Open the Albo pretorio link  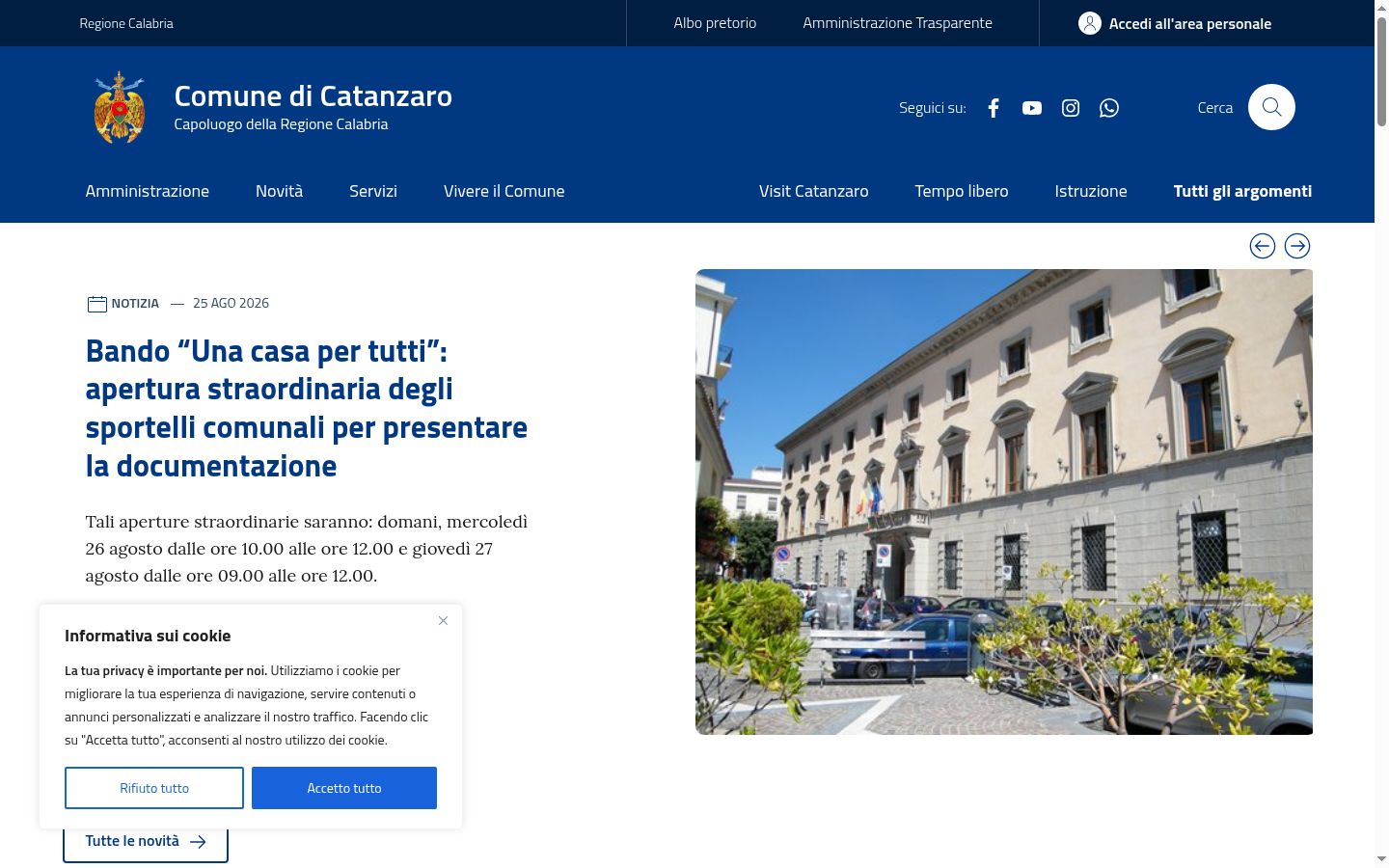(715, 23)
